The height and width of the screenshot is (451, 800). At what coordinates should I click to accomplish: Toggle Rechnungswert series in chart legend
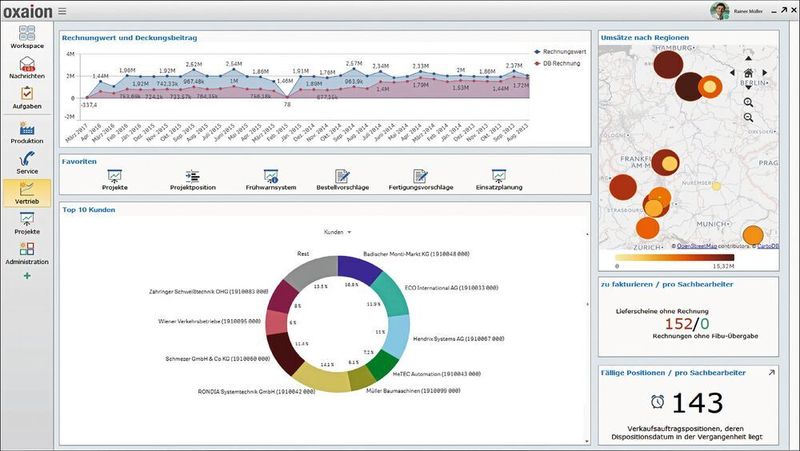click(x=560, y=52)
